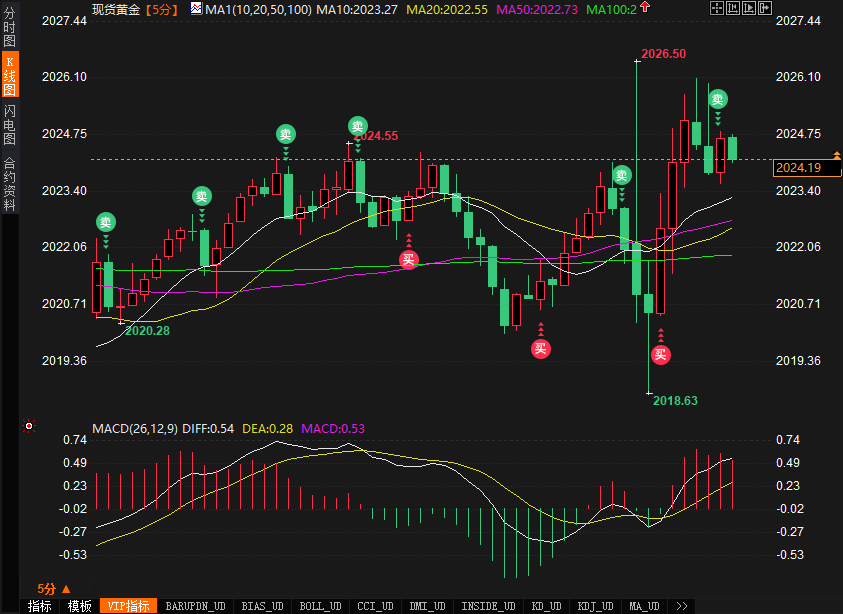Click the MA1(10,20,50,100) parameters label
The width and height of the screenshot is (843, 614).
tap(258, 9)
